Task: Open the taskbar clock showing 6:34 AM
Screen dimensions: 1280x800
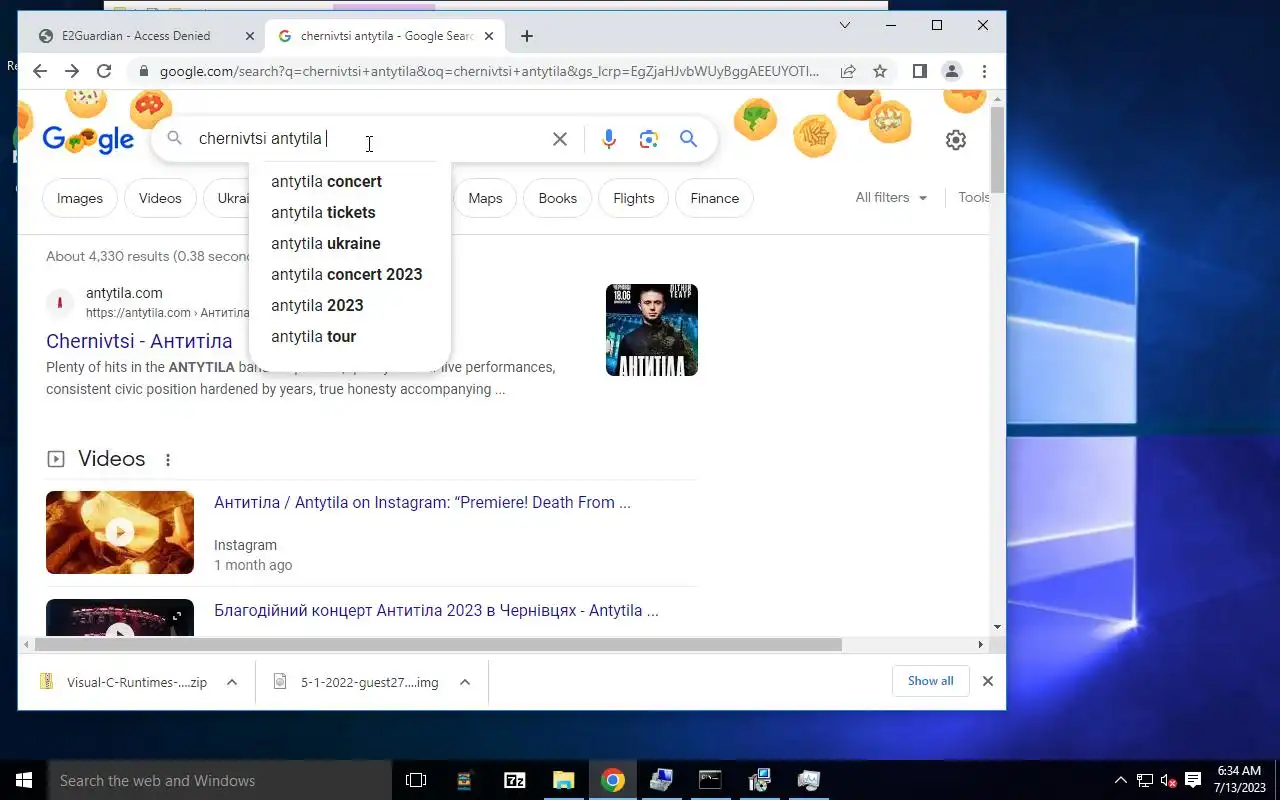Action: 1239,780
